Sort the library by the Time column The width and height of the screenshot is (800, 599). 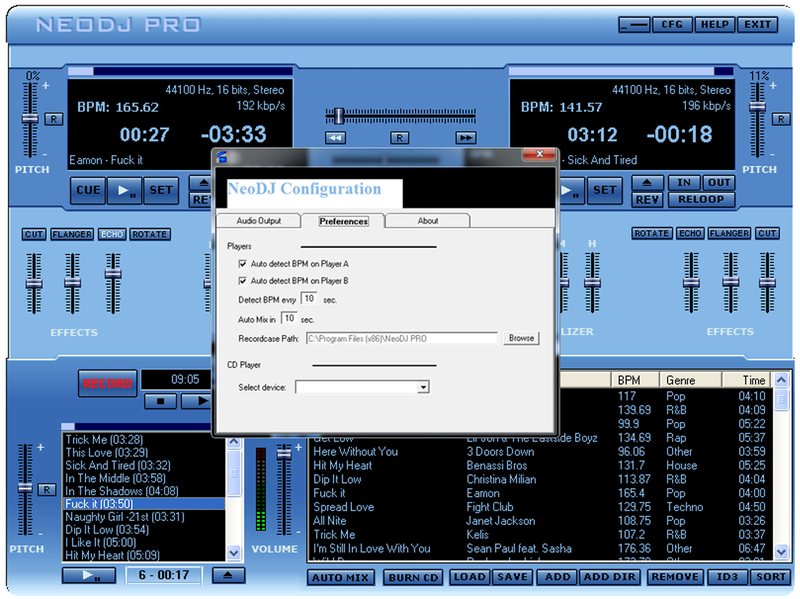pyautogui.click(x=747, y=380)
